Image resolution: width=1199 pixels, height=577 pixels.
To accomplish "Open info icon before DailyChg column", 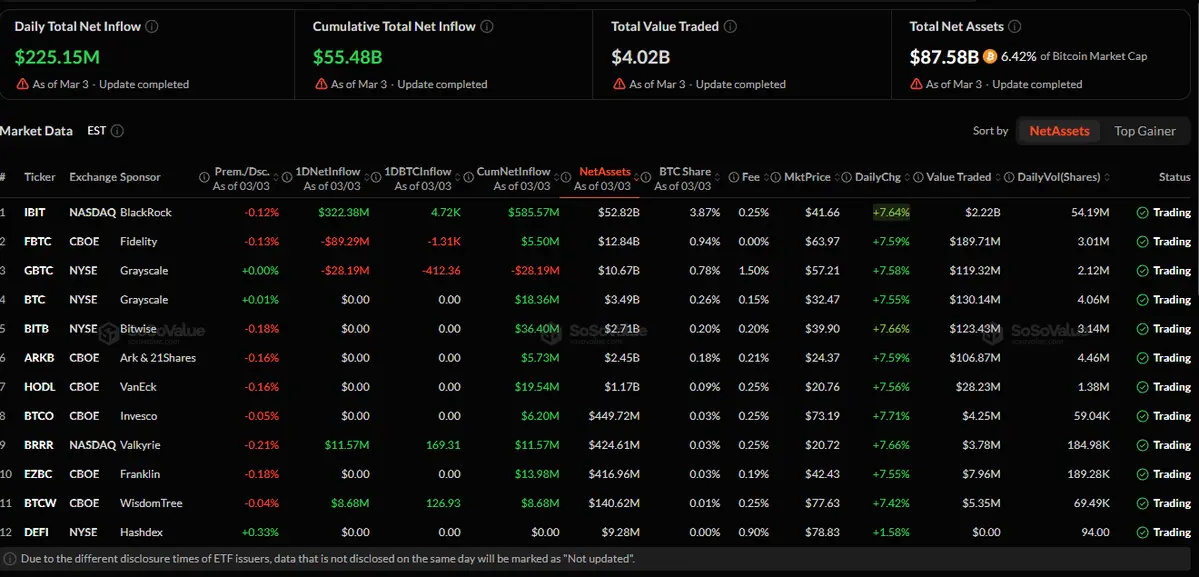I will (x=846, y=177).
